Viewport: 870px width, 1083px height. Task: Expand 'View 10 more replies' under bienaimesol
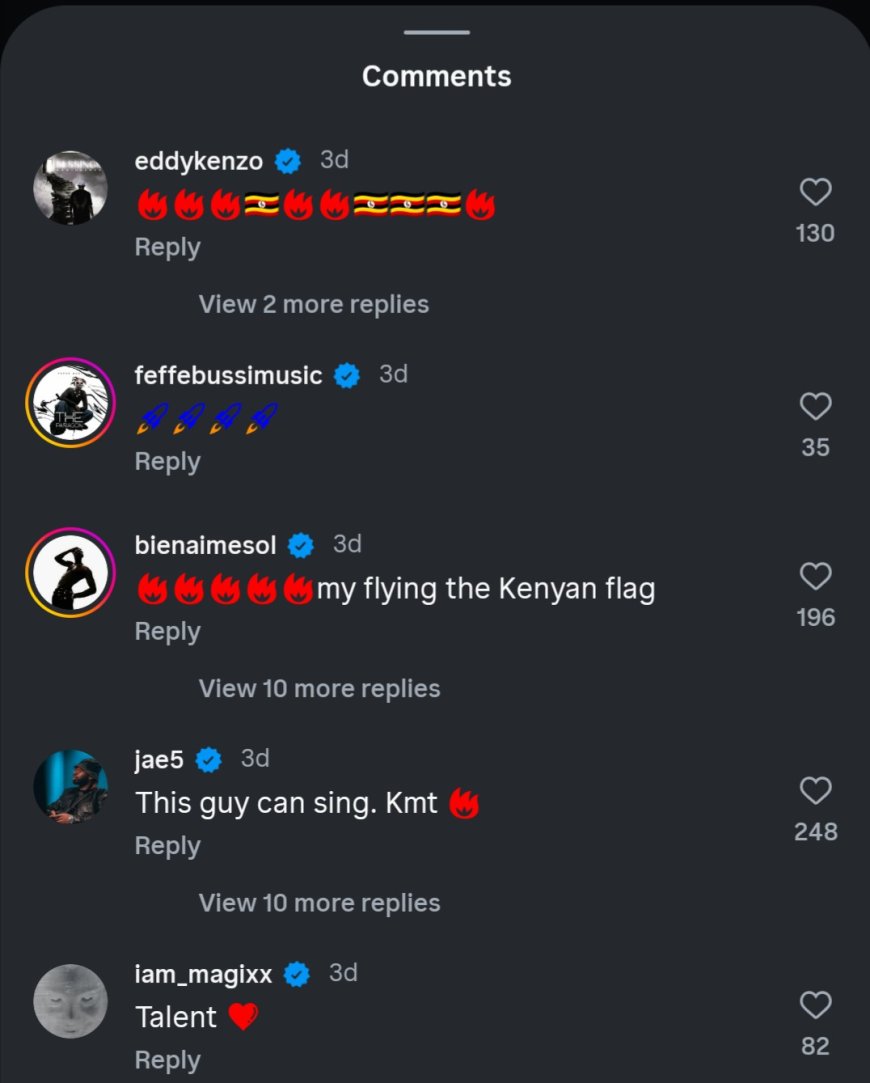click(x=319, y=689)
